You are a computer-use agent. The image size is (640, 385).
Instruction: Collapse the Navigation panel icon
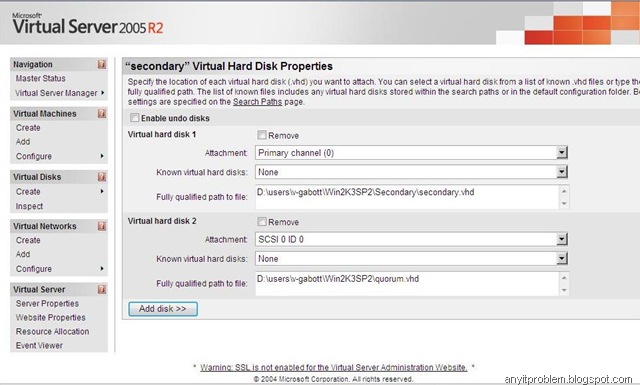[102, 64]
